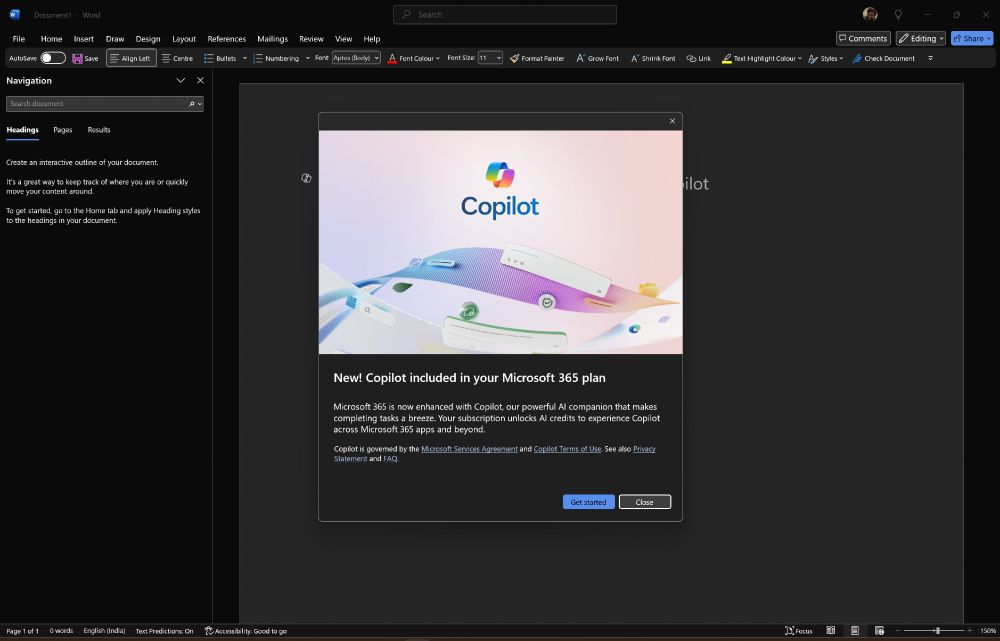Insert a Link from the toolbar

pos(698,58)
